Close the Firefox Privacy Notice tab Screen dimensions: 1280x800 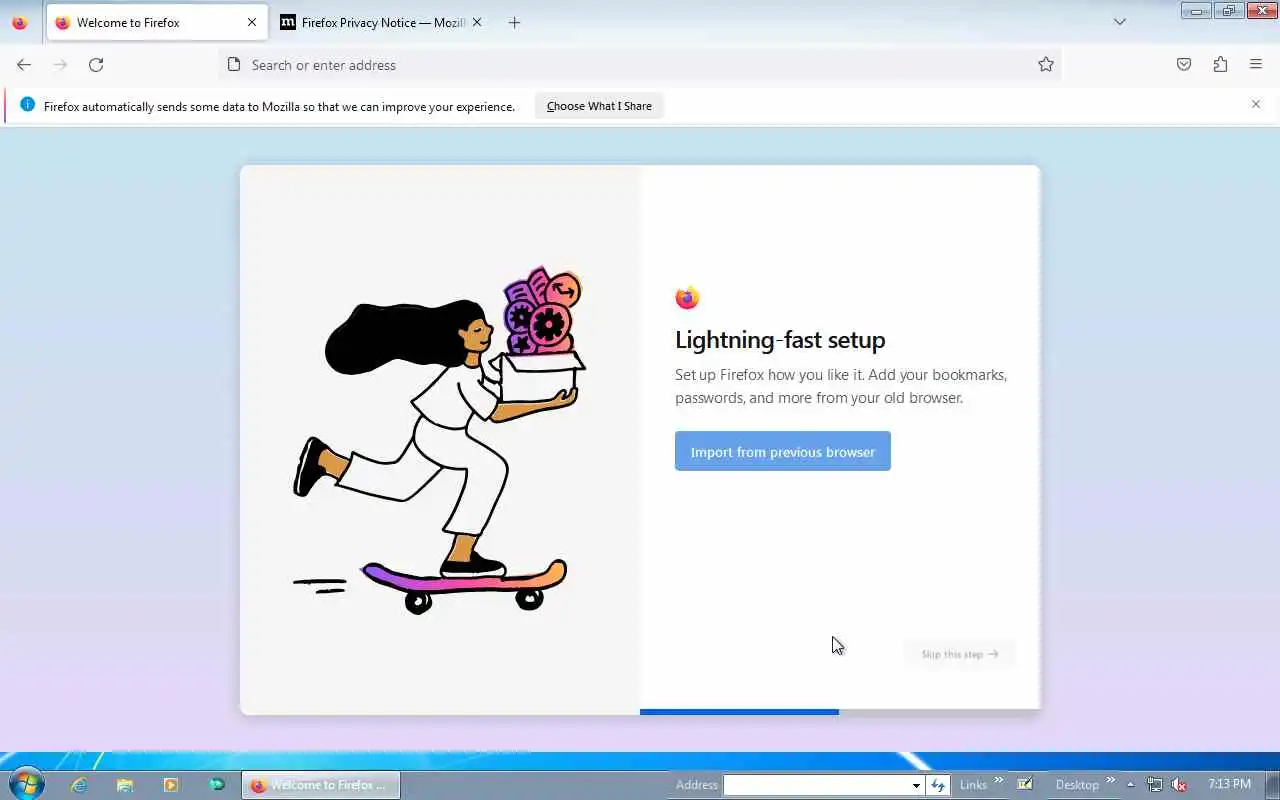click(476, 22)
